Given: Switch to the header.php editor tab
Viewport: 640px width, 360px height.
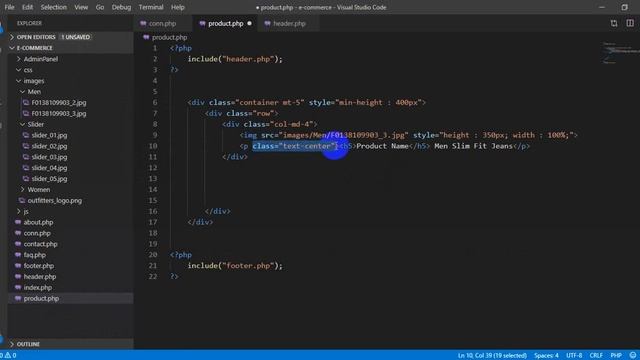Looking at the screenshot, I should 289,24.
